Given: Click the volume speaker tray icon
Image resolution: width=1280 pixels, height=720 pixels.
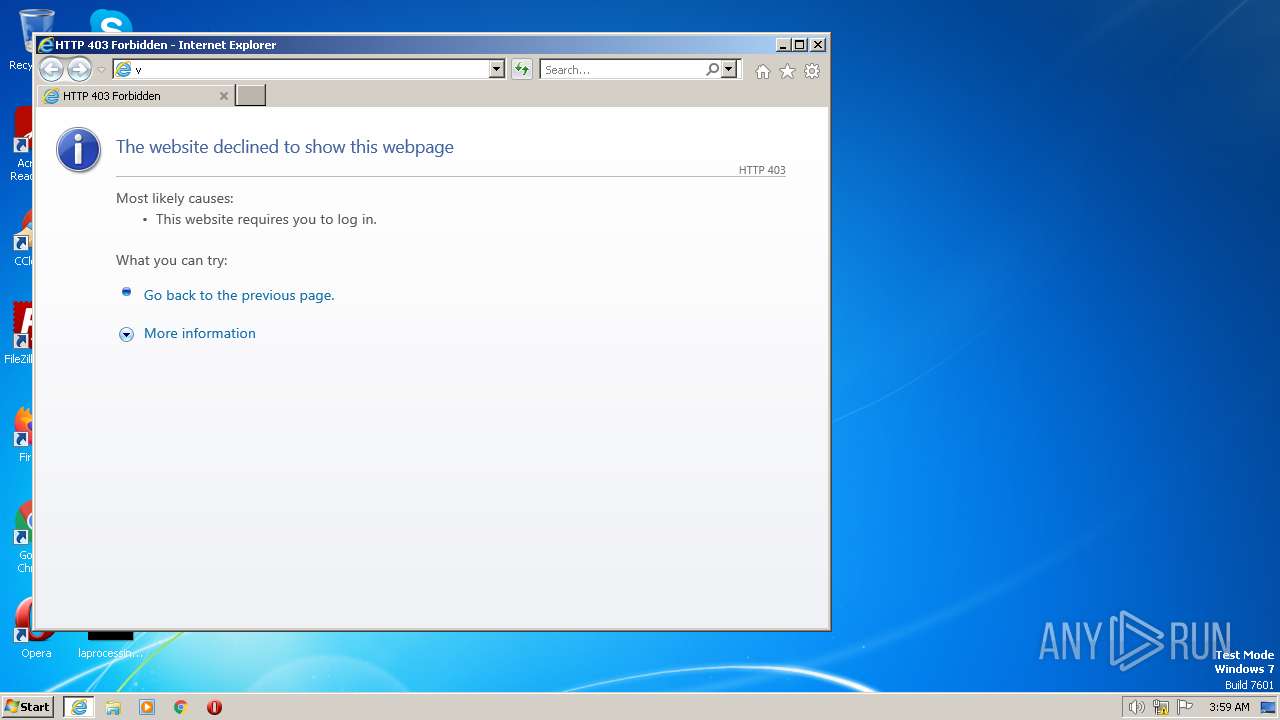Looking at the screenshot, I should coord(1136,707).
